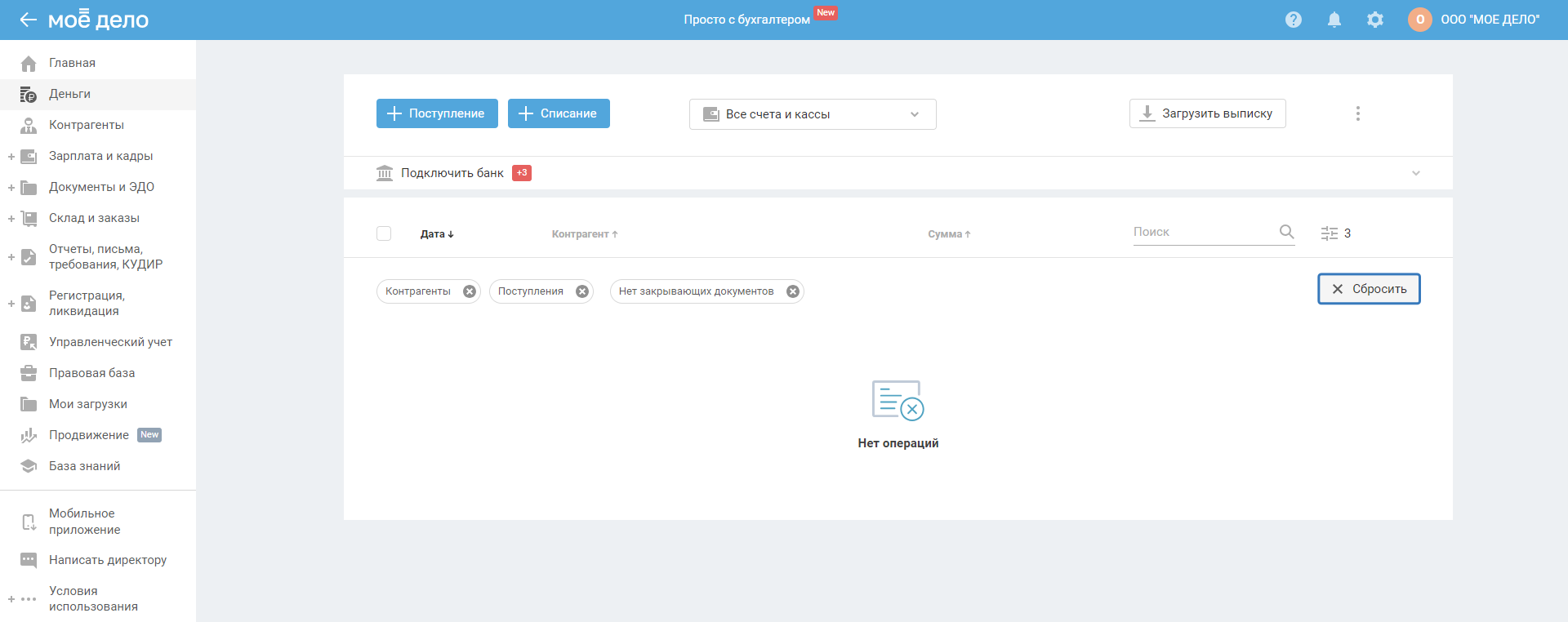The image size is (1568, 622).
Task: Sort by Сумма column
Action: coord(949,234)
